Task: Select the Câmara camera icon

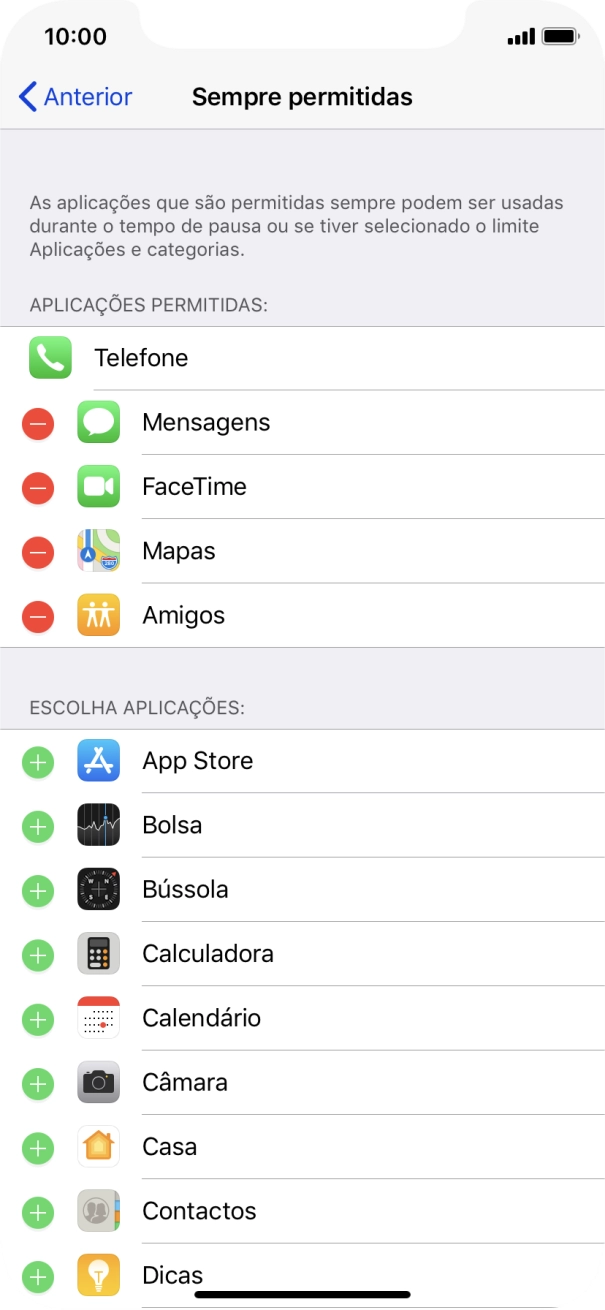Action: click(98, 1082)
